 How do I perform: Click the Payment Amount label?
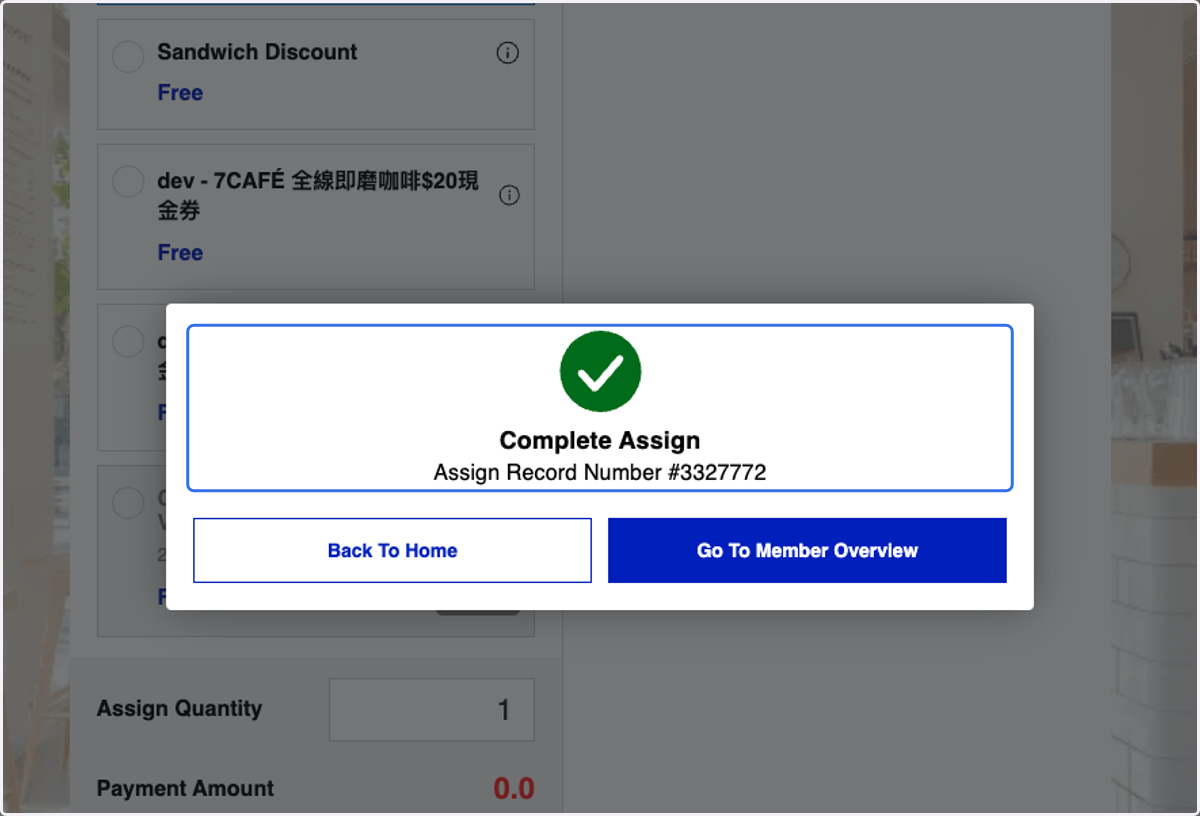(185, 788)
